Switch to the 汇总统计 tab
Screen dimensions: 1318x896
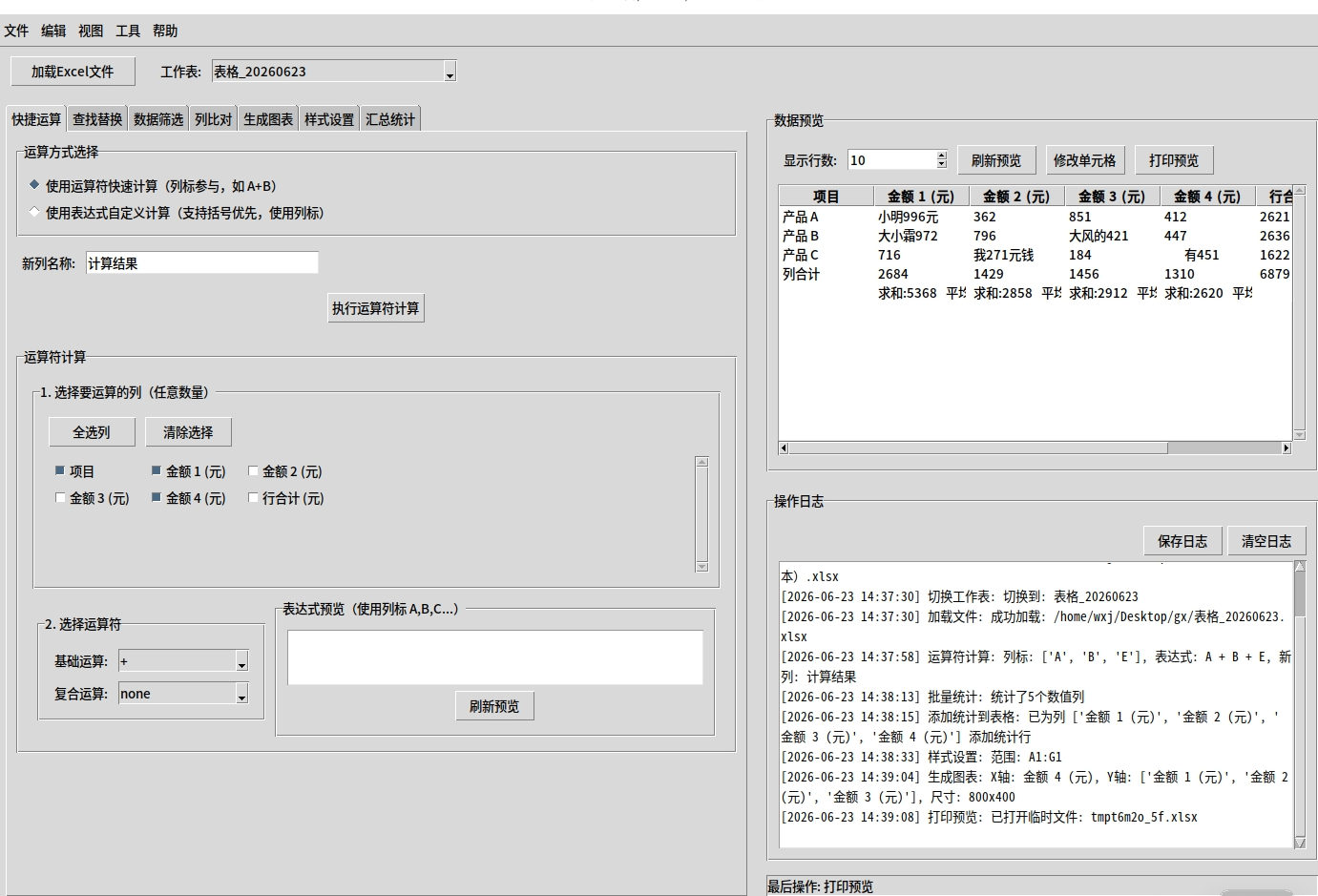point(390,119)
